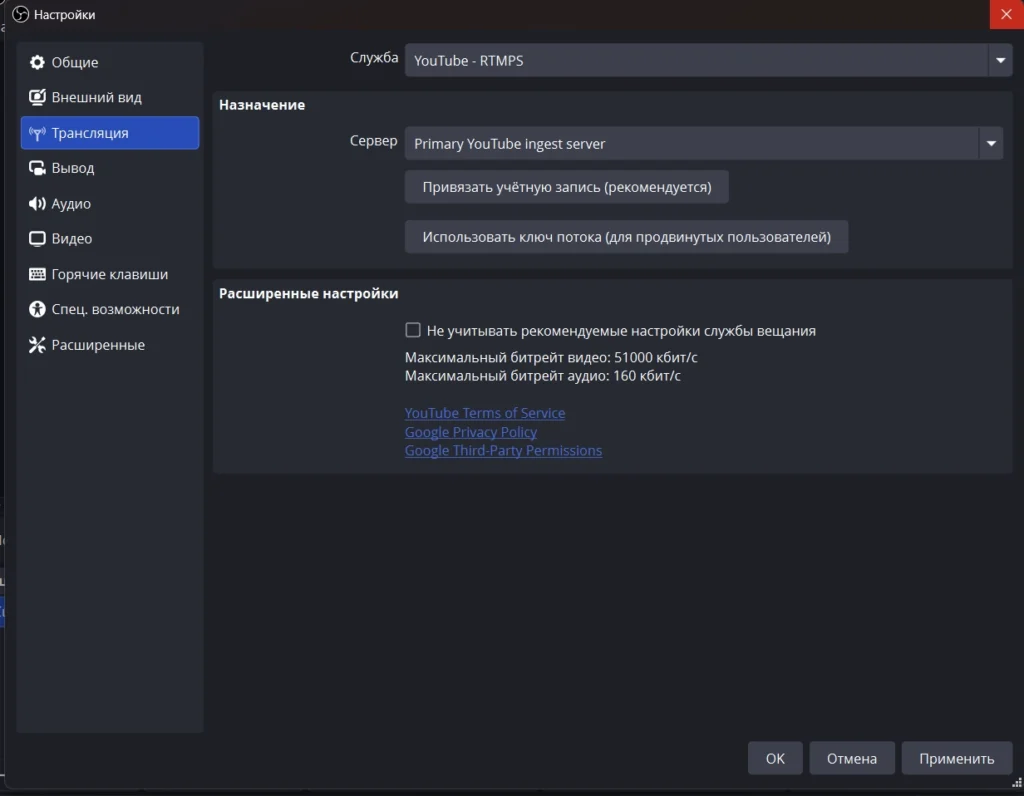Click the Применить button

(x=956, y=758)
